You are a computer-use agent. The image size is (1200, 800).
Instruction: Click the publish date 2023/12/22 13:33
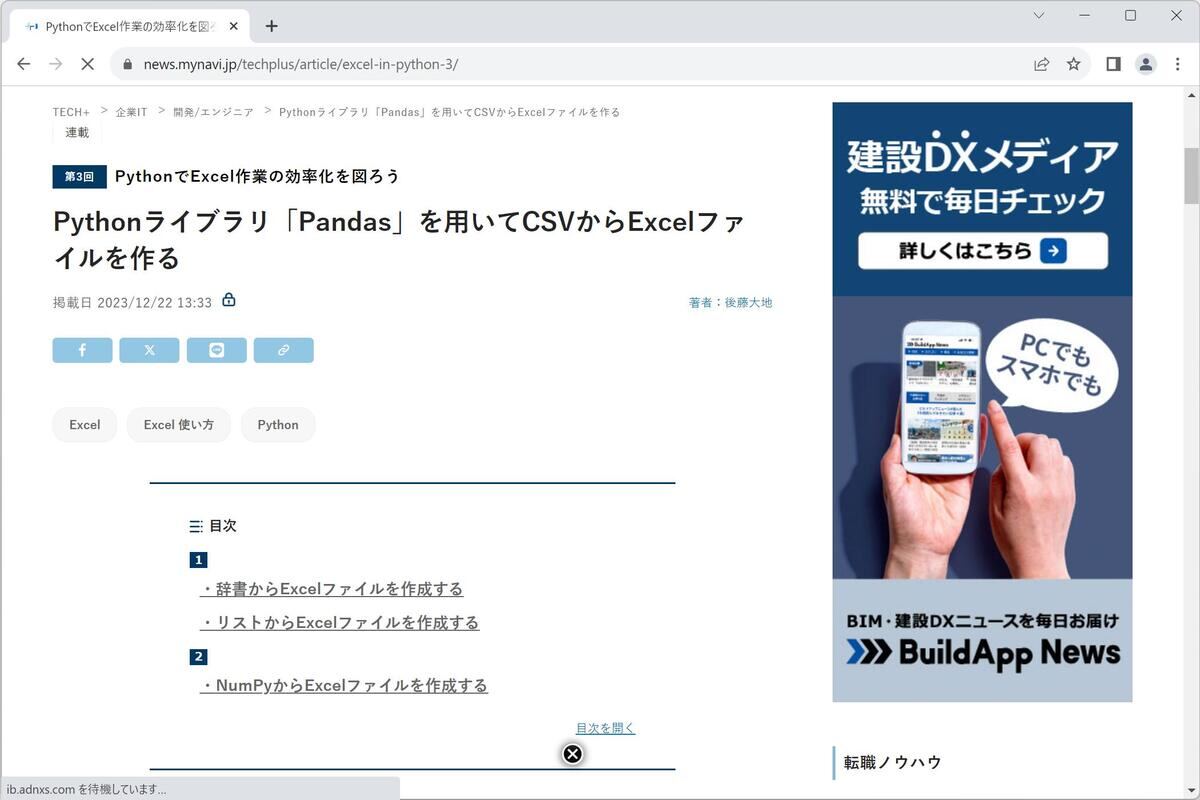point(132,302)
